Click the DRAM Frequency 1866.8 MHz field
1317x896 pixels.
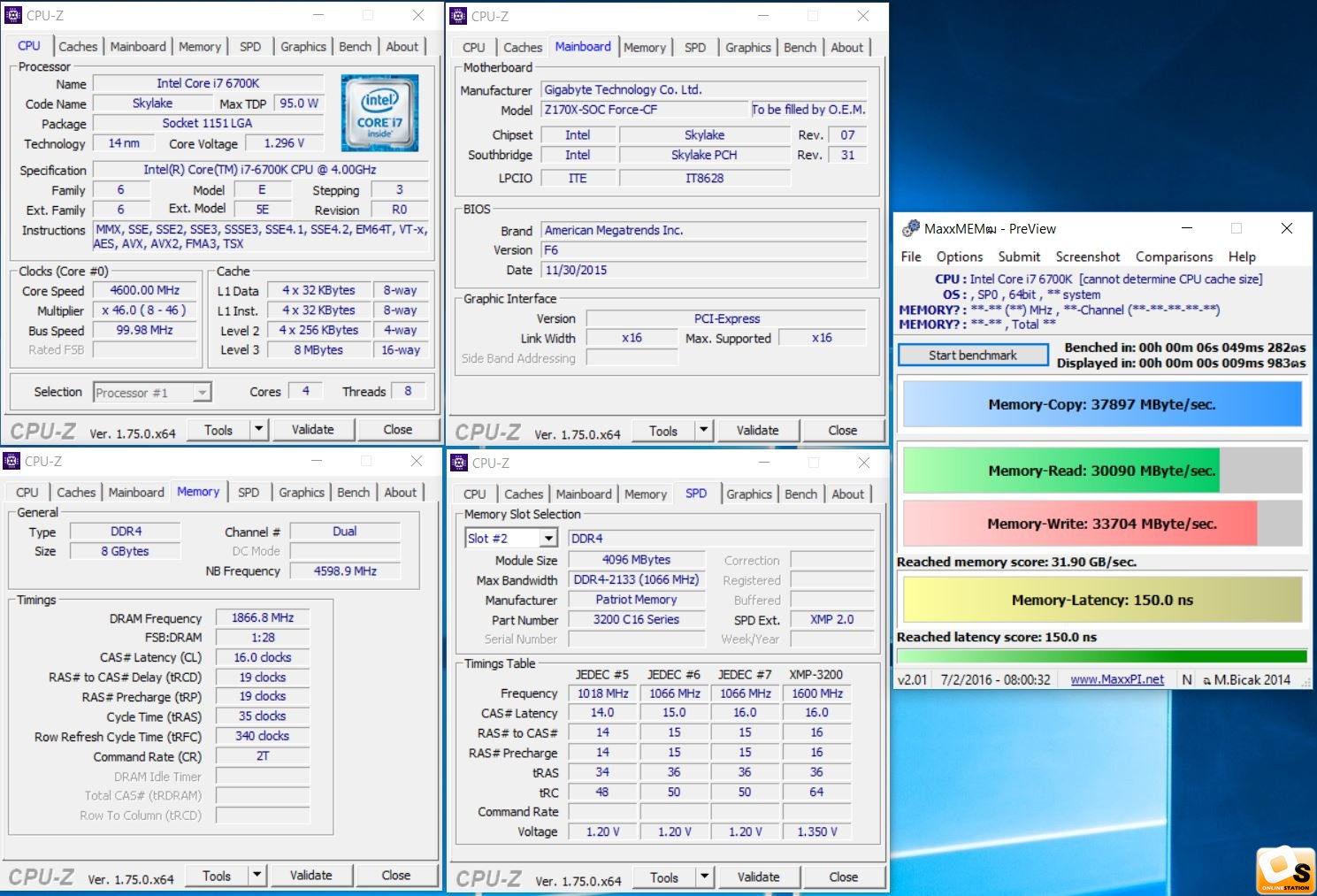click(263, 617)
